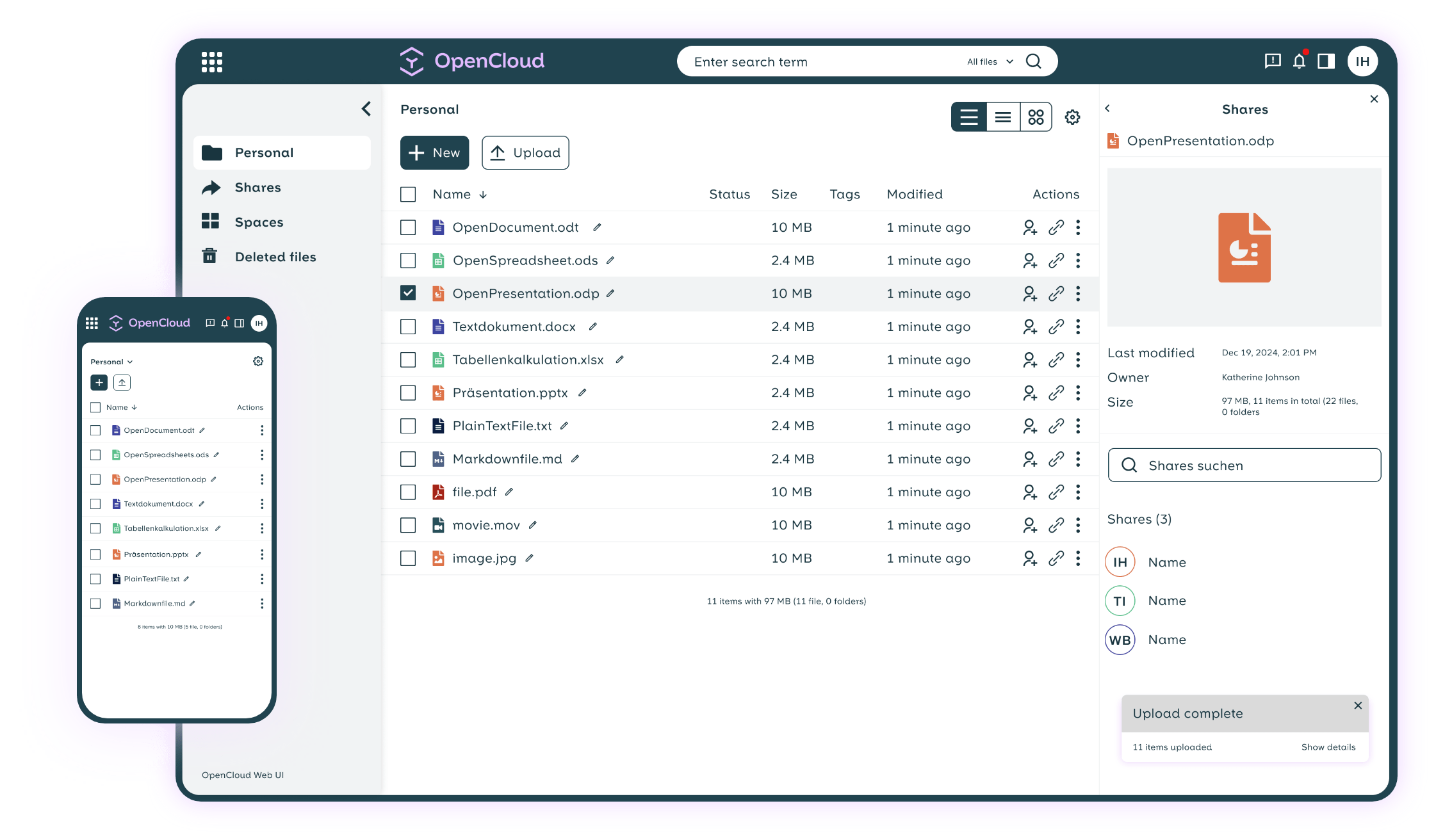Tick the select-all checkbox in header
The width and height of the screenshot is (1436, 840).
[x=408, y=194]
